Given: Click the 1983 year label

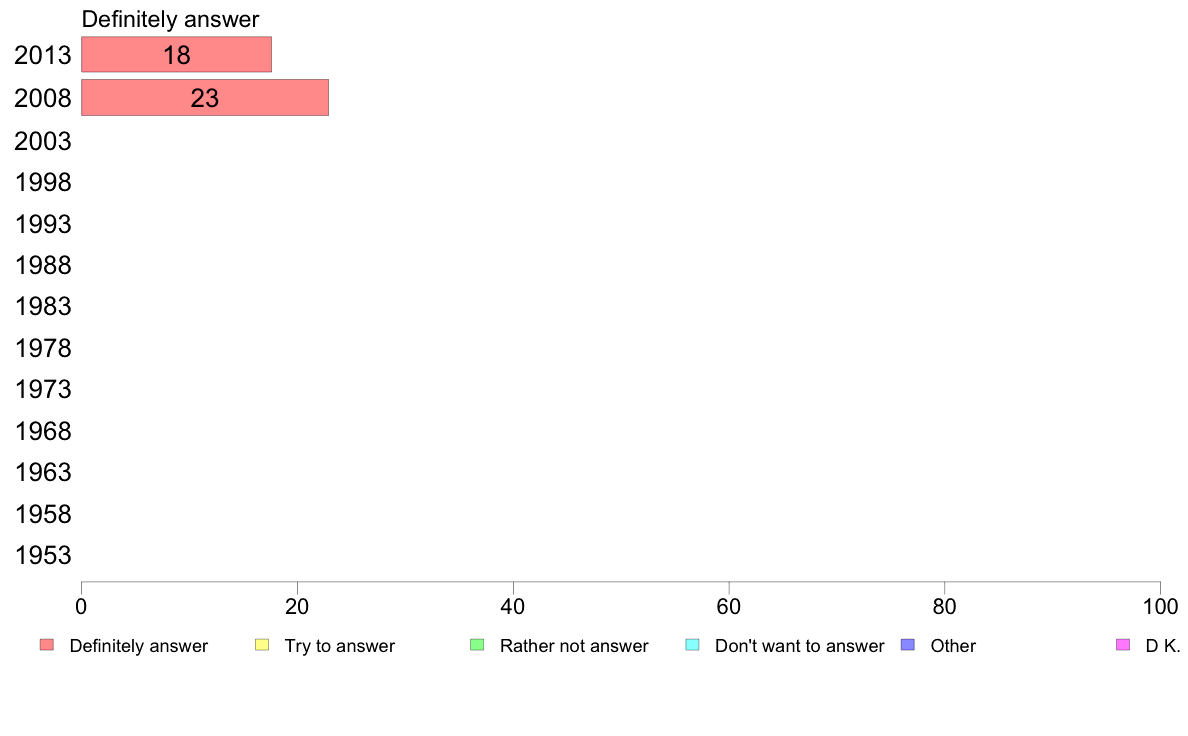Looking at the screenshot, I should (x=43, y=307).
